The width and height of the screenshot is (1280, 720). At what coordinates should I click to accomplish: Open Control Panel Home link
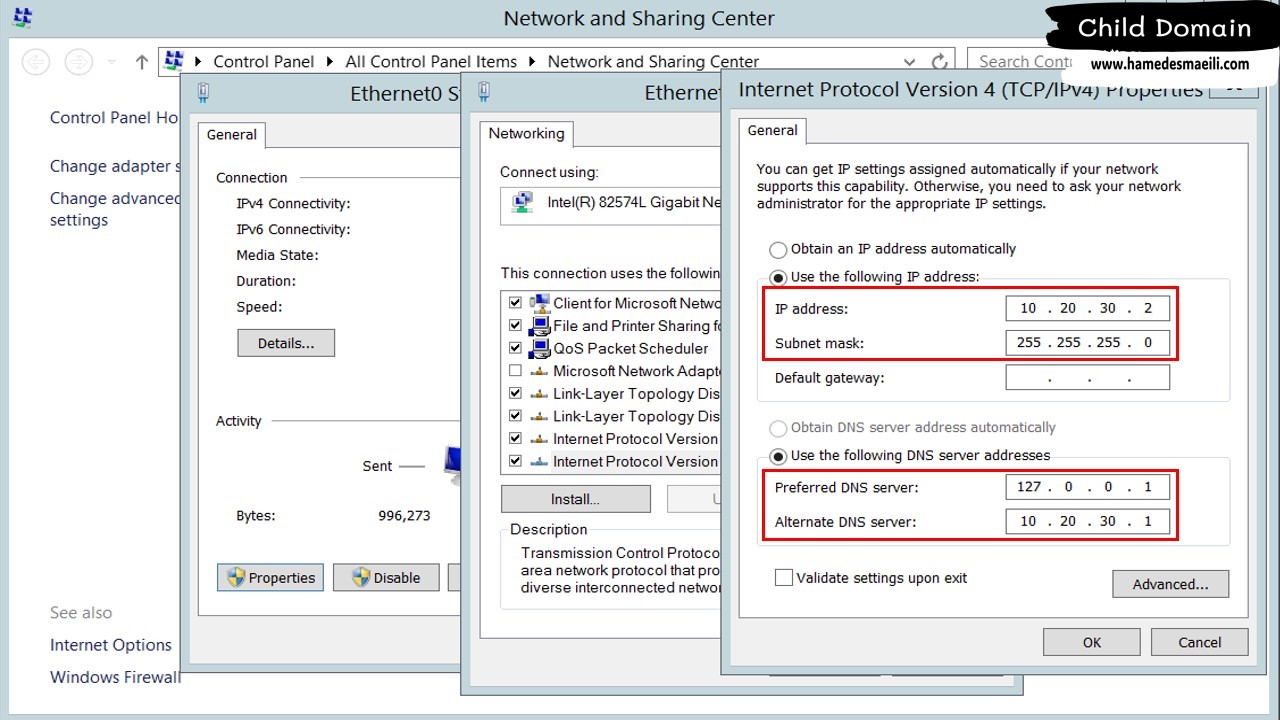pyautogui.click(x=115, y=118)
